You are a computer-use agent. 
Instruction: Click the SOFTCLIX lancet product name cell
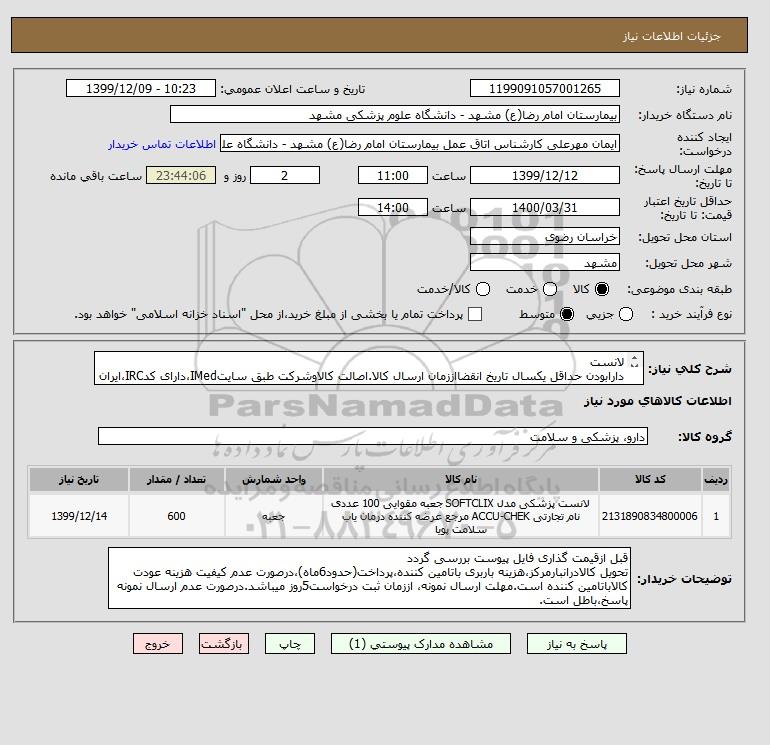(461, 516)
